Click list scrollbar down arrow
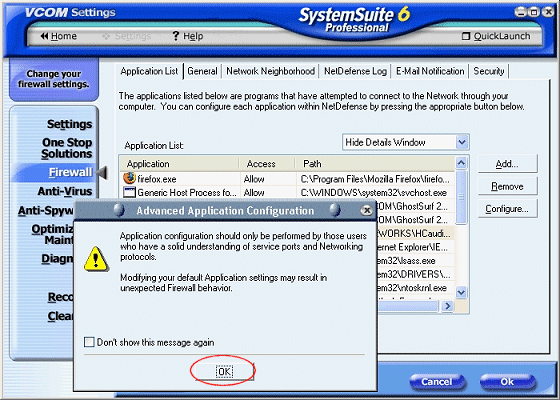 click(461, 292)
